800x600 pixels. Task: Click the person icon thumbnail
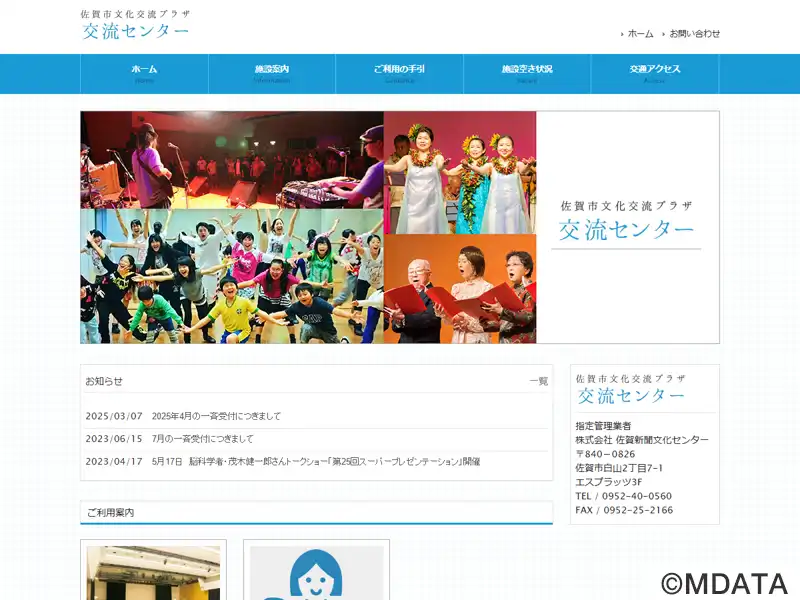(x=316, y=572)
